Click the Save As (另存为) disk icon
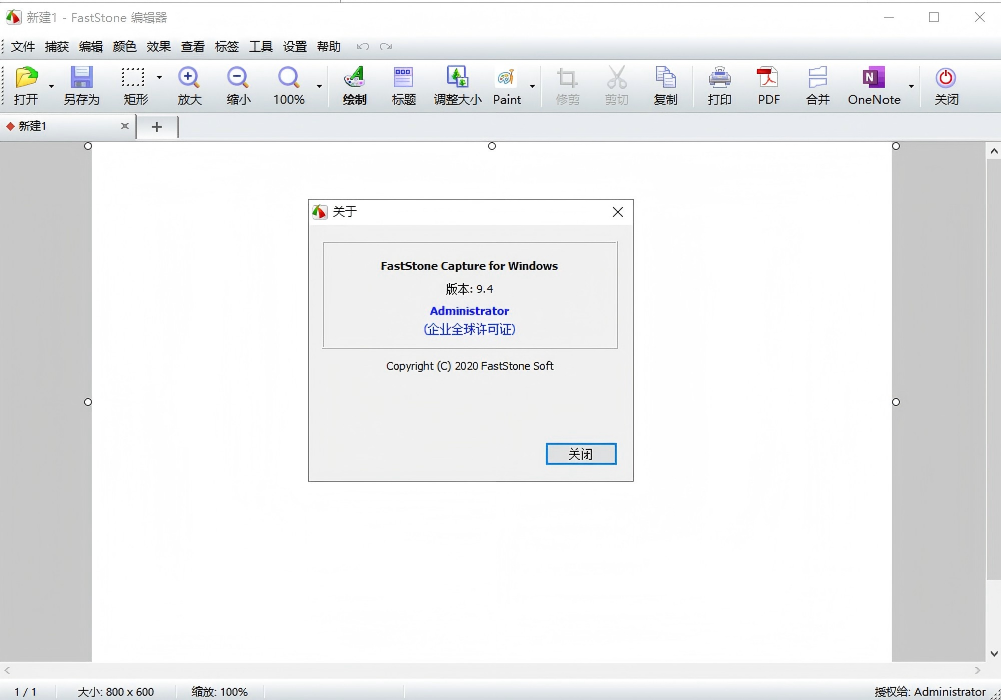 (81, 79)
